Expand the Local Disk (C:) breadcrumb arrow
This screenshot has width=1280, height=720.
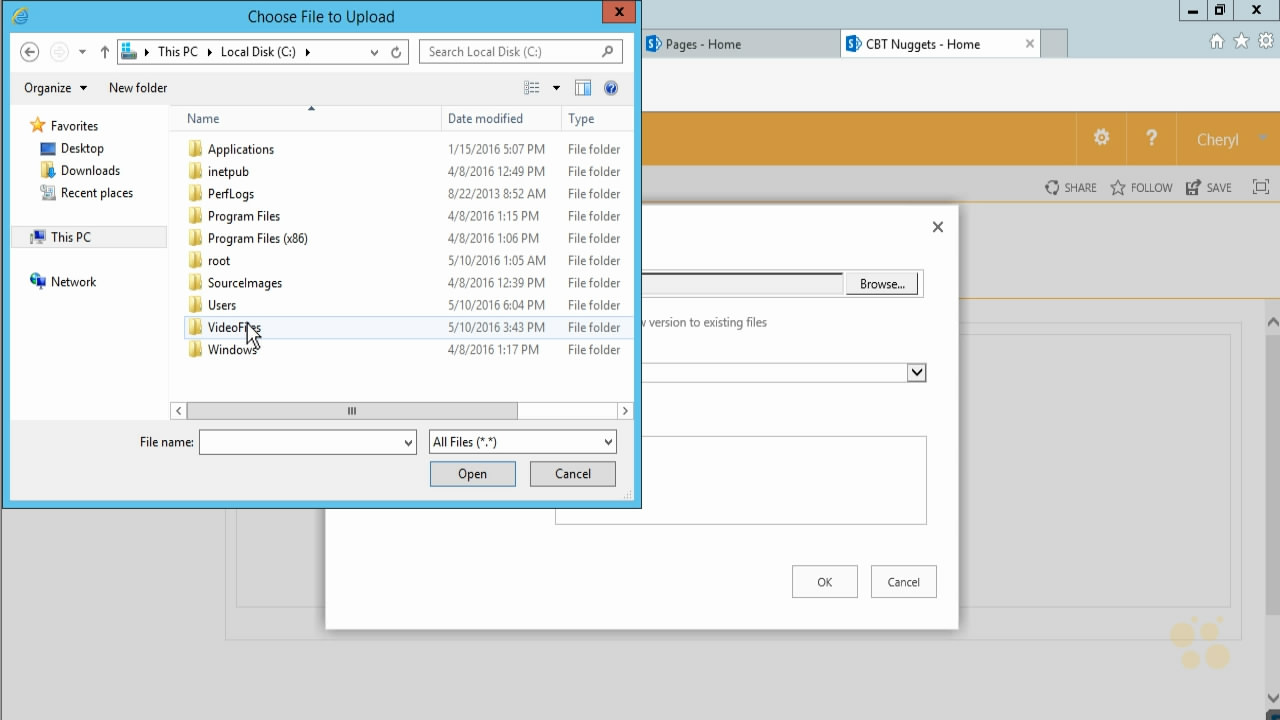(307, 52)
